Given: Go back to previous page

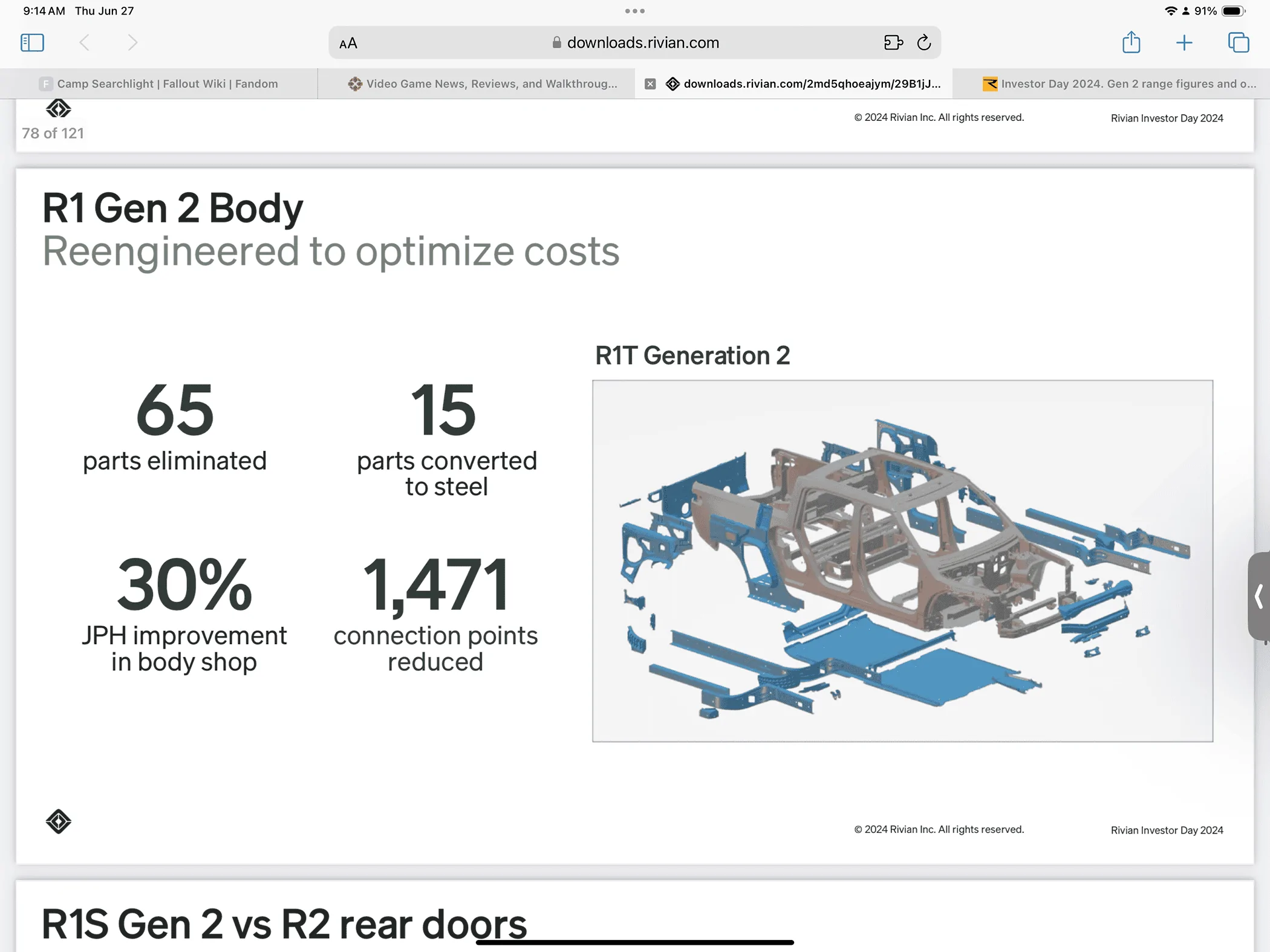Looking at the screenshot, I should tap(85, 42).
